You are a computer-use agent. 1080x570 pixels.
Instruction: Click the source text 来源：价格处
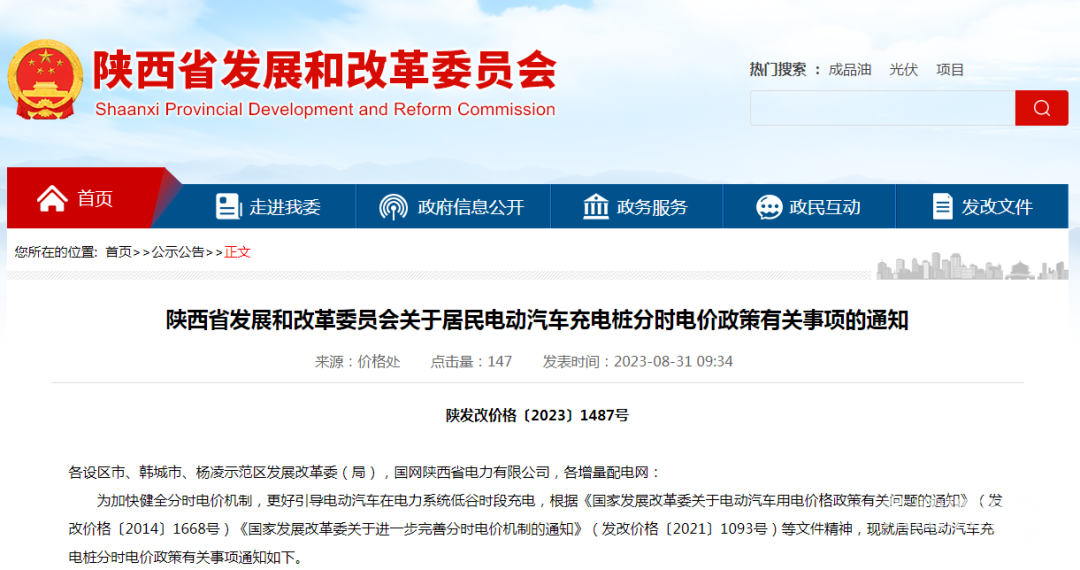357,361
